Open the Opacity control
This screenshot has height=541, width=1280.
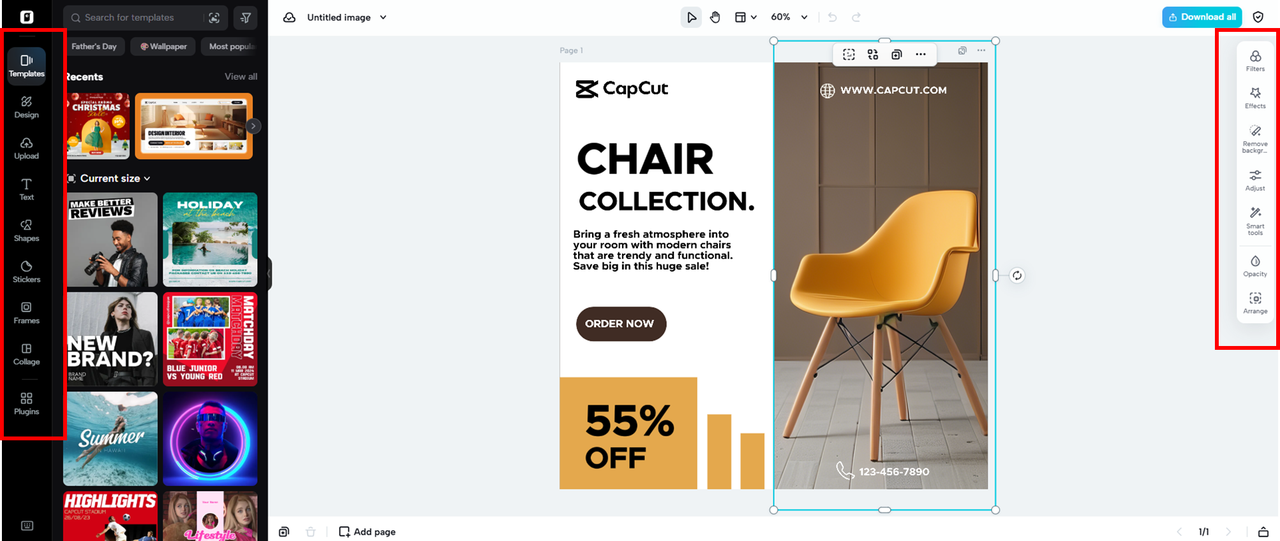[x=1255, y=265]
